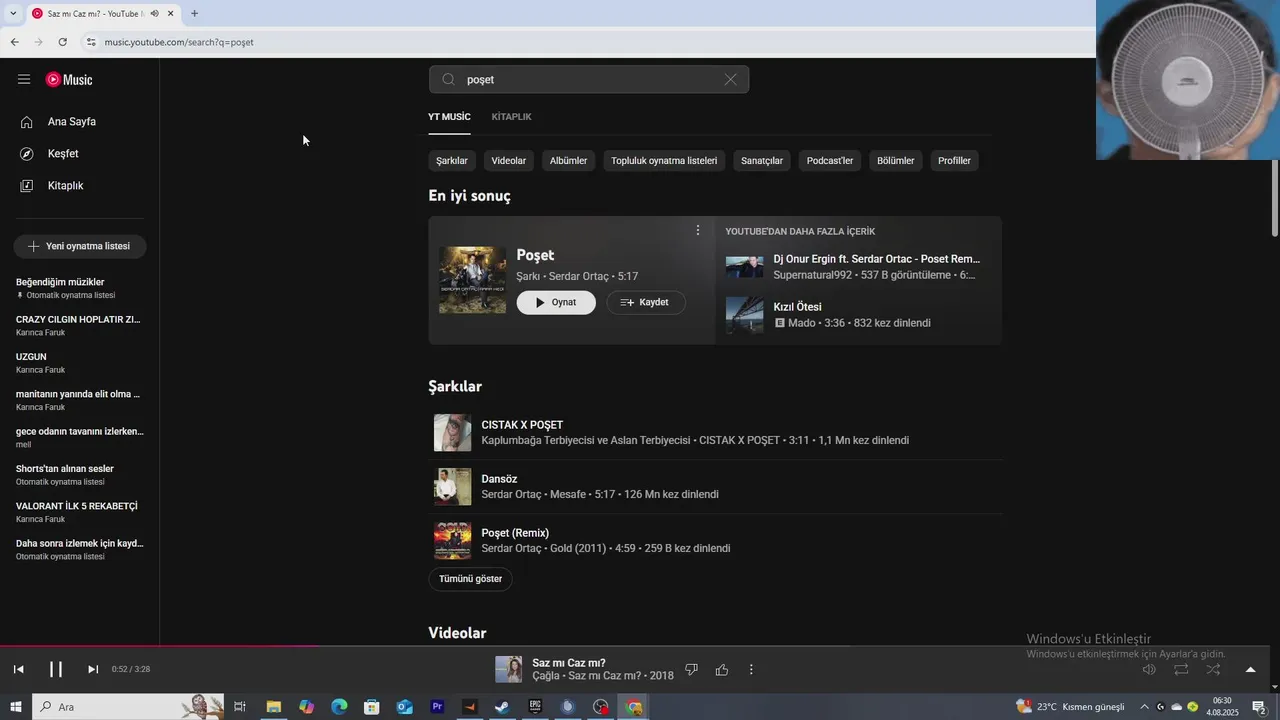This screenshot has width=1280, height=720.
Task: Open a new browser tab
Action: coord(194,13)
